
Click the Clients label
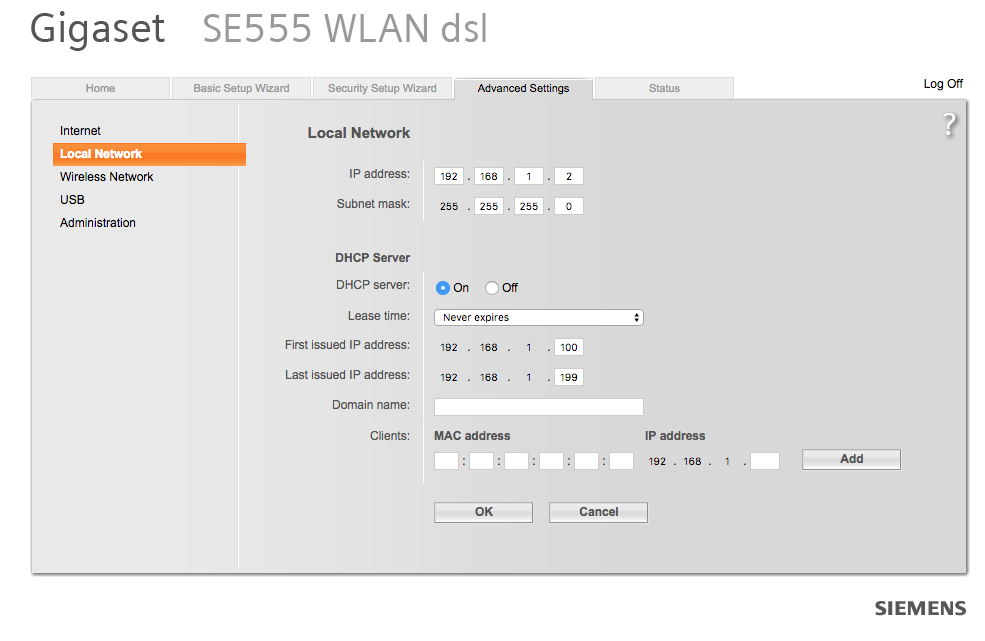[x=389, y=436]
